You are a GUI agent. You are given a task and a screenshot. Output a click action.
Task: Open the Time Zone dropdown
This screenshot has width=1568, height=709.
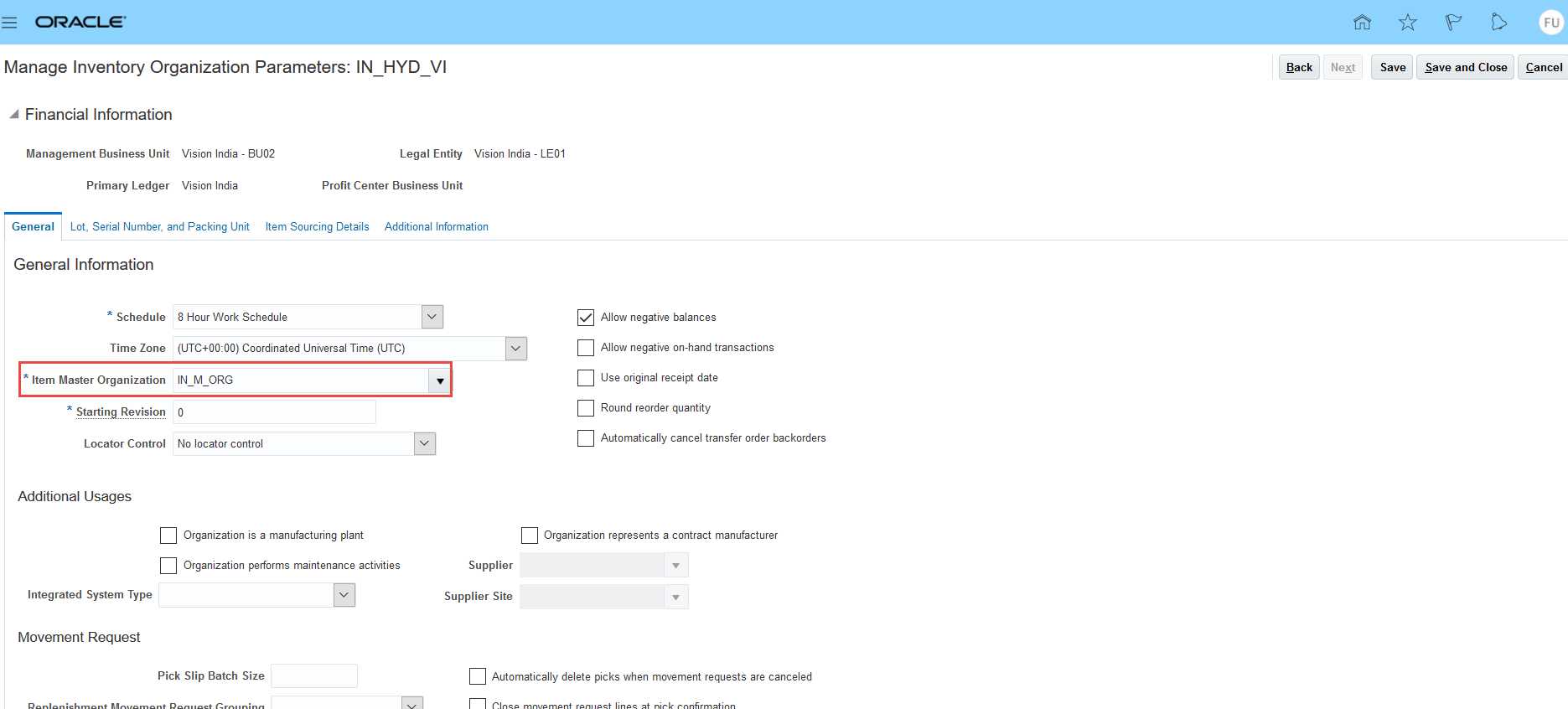tap(516, 348)
